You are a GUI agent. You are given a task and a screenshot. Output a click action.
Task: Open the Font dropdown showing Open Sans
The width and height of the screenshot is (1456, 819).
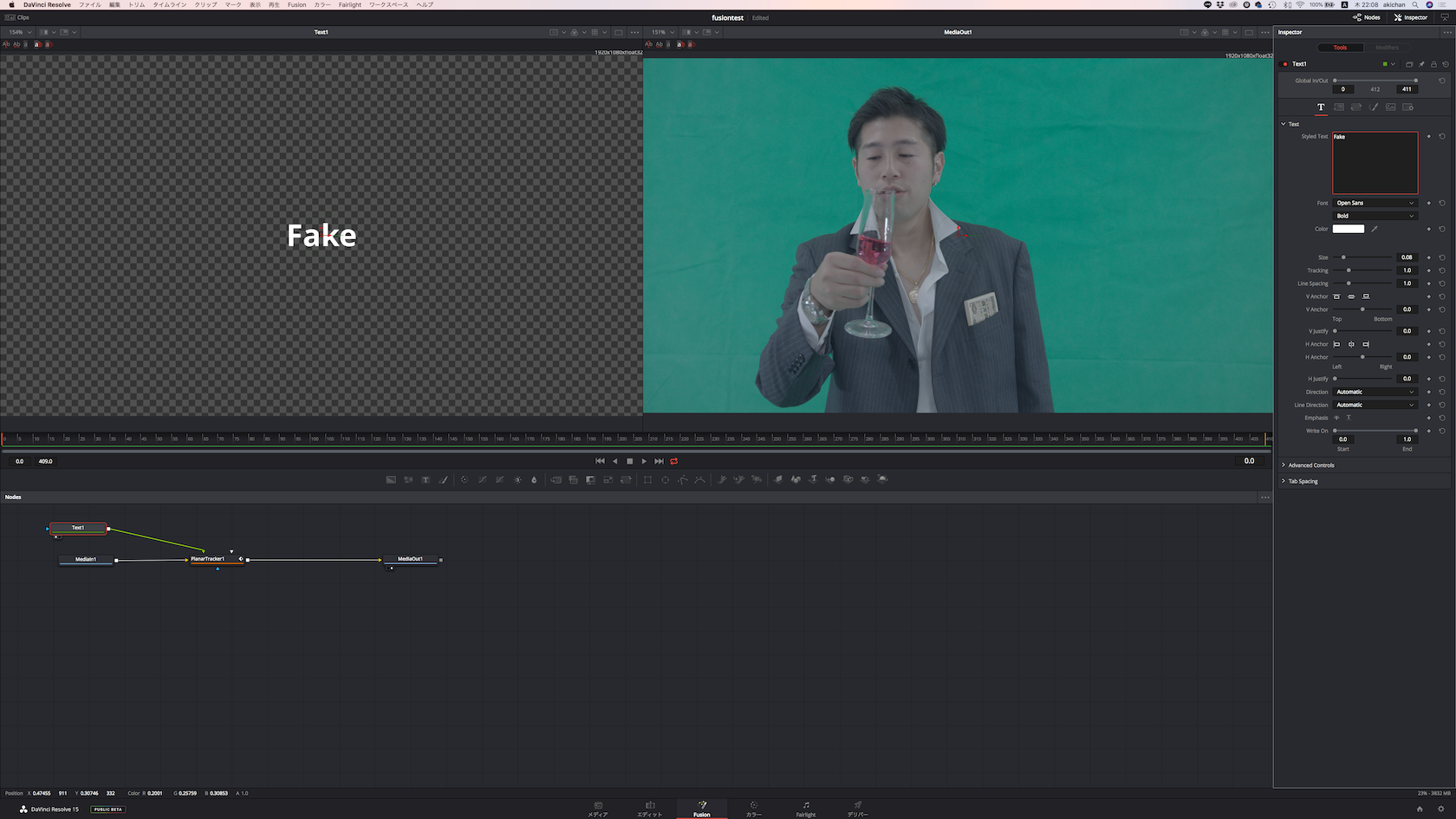(1375, 203)
